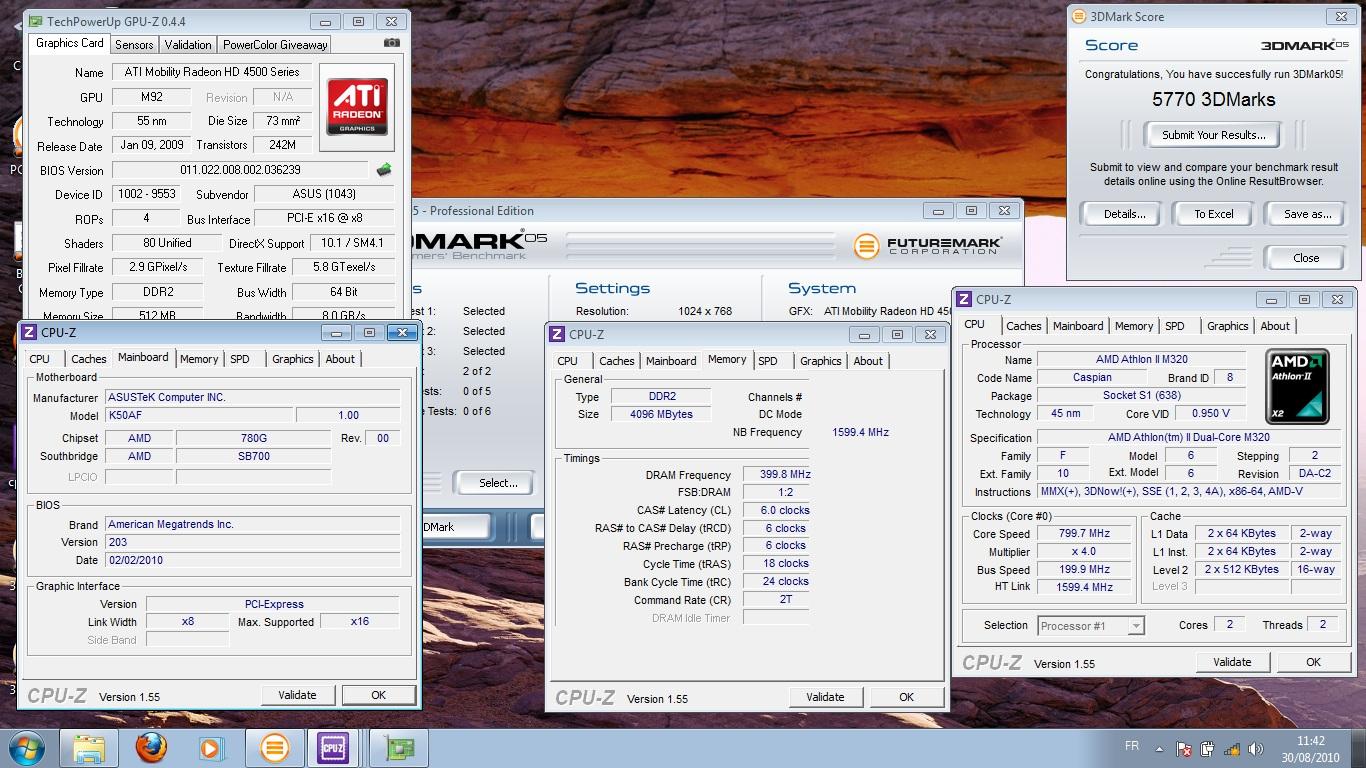
Task: Open Windows Media Player taskbar icon
Action: [x=211, y=748]
